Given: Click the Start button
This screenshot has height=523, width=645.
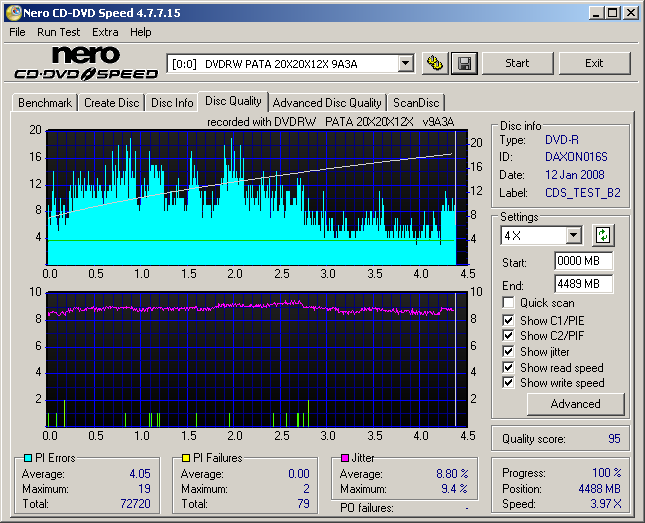Looking at the screenshot, I should point(517,63).
